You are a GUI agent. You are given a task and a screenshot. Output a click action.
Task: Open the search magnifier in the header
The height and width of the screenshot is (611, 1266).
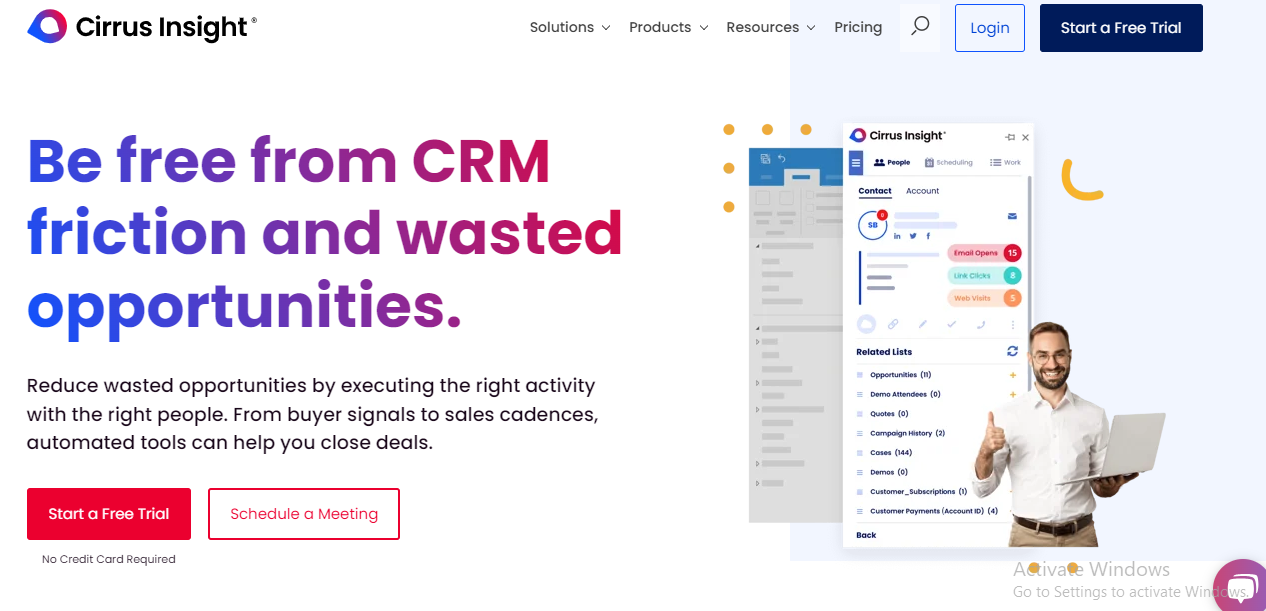click(920, 27)
